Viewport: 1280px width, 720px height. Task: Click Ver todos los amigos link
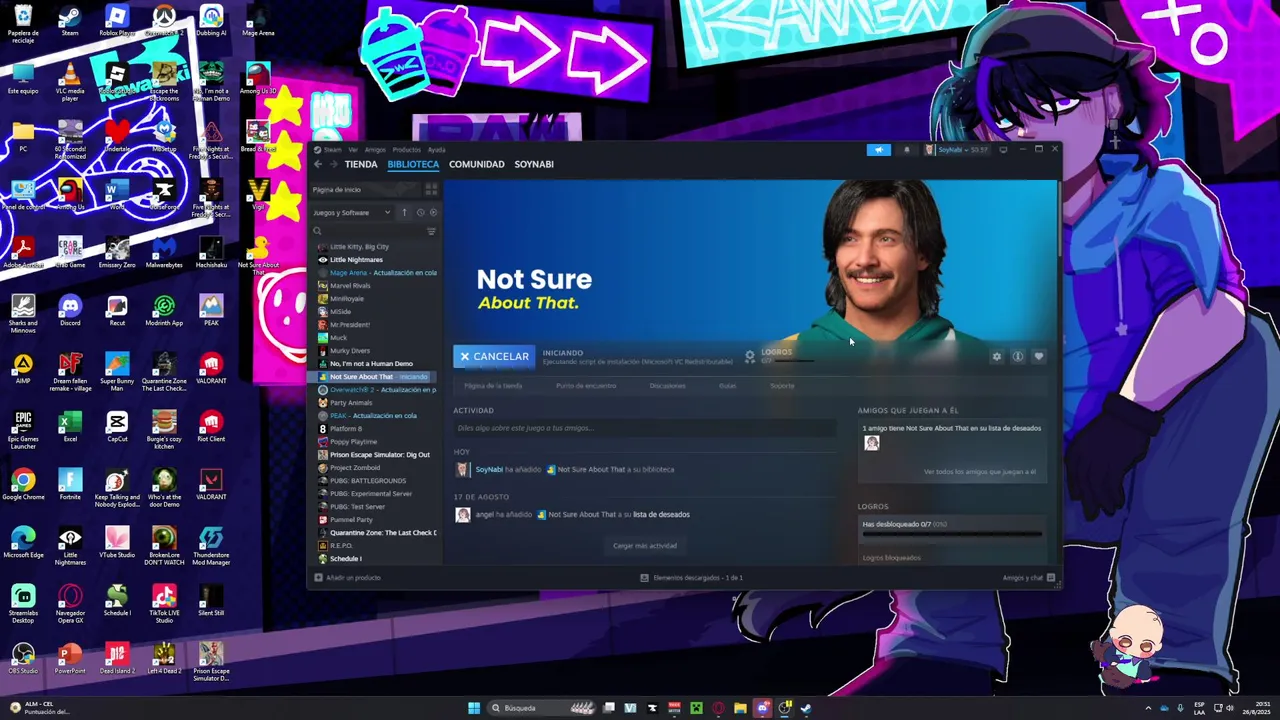979,471
